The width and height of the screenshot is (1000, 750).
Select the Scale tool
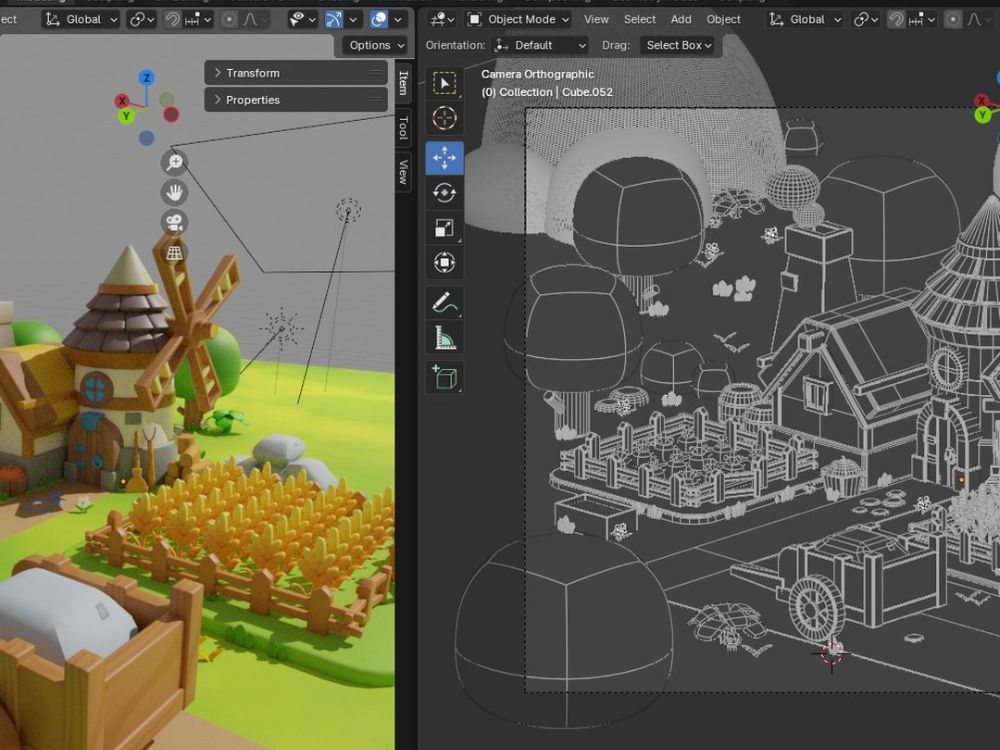(x=444, y=228)
